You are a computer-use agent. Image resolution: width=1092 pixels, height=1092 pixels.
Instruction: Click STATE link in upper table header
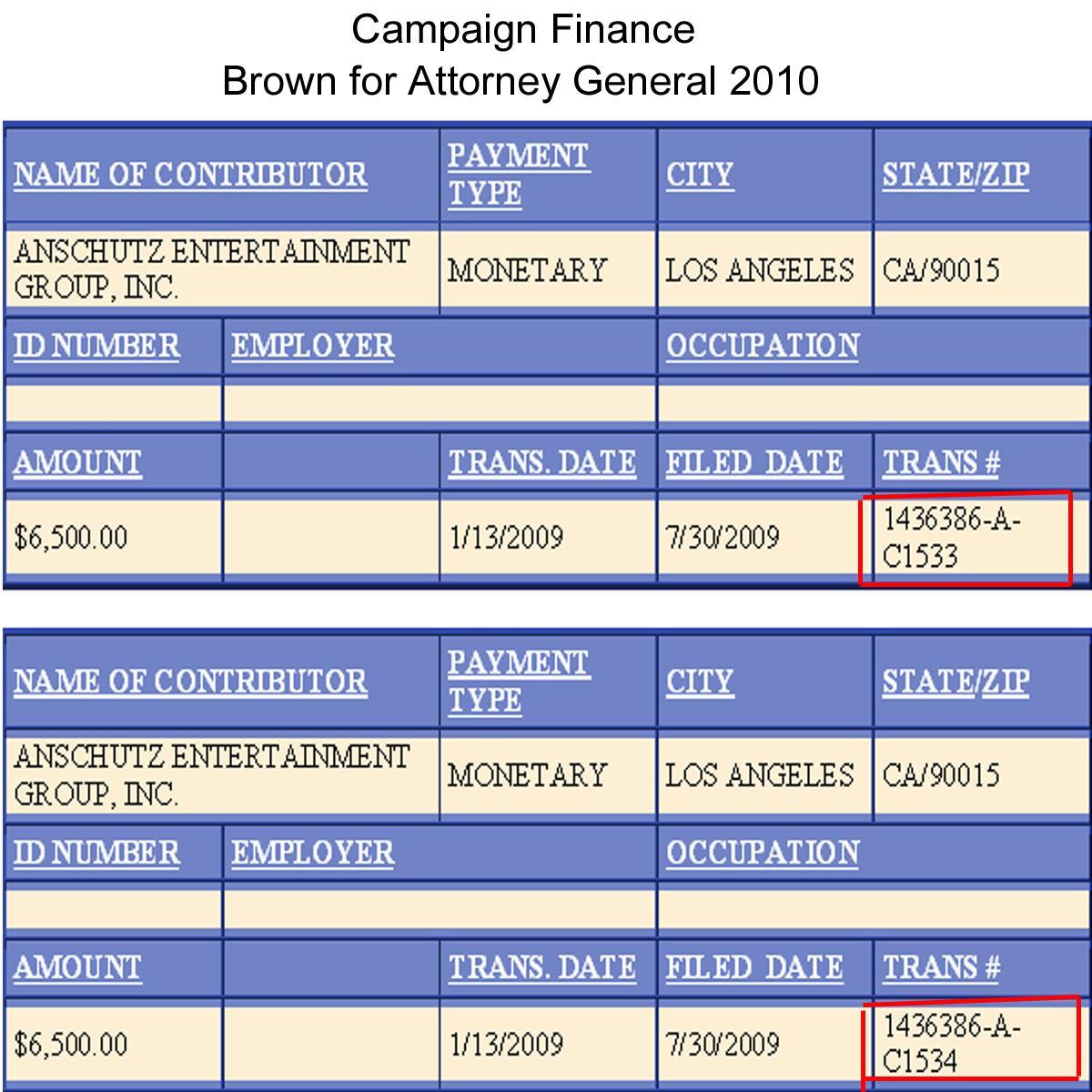927,175
